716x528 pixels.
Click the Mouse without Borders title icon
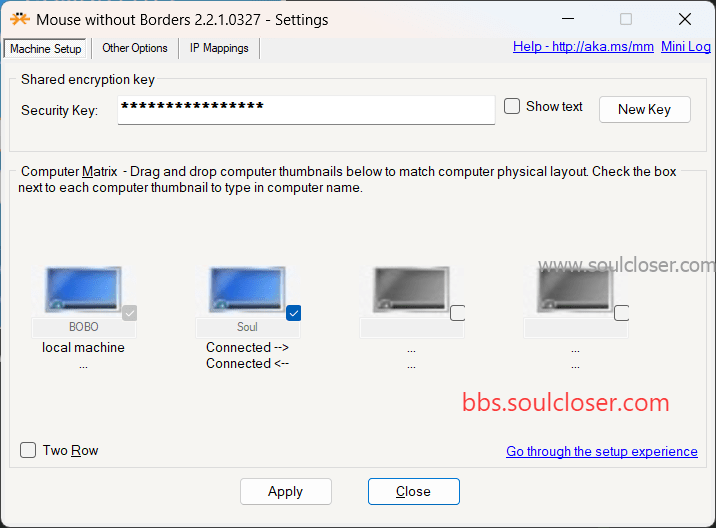20,19
